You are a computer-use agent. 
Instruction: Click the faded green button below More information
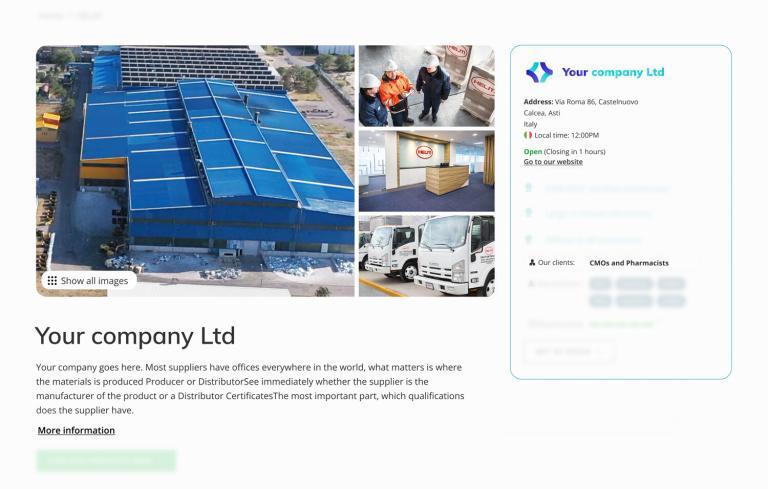[x=106, y=461]
